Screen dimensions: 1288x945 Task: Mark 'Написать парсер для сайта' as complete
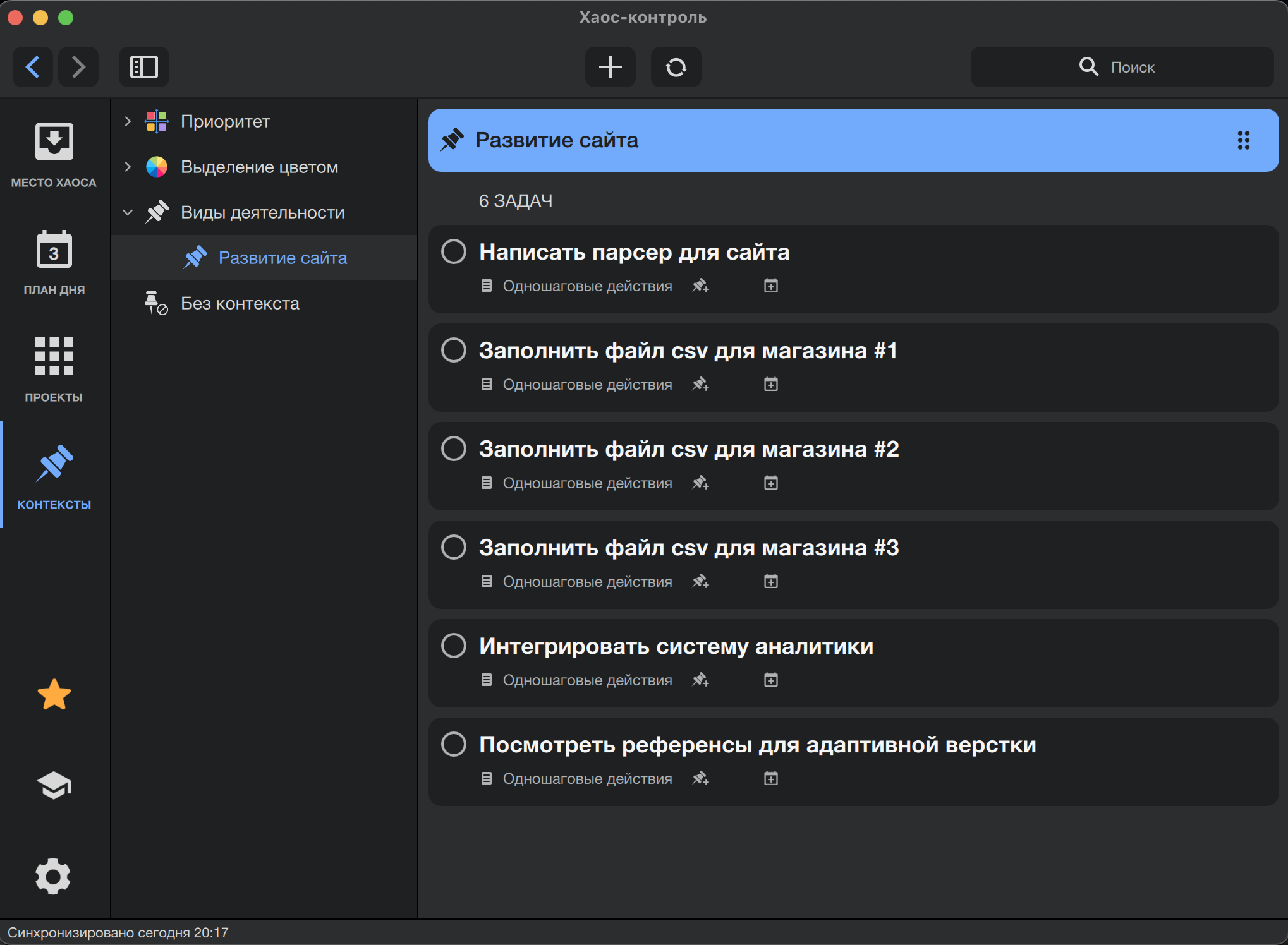pyautogui.click(x=454, y=251)
